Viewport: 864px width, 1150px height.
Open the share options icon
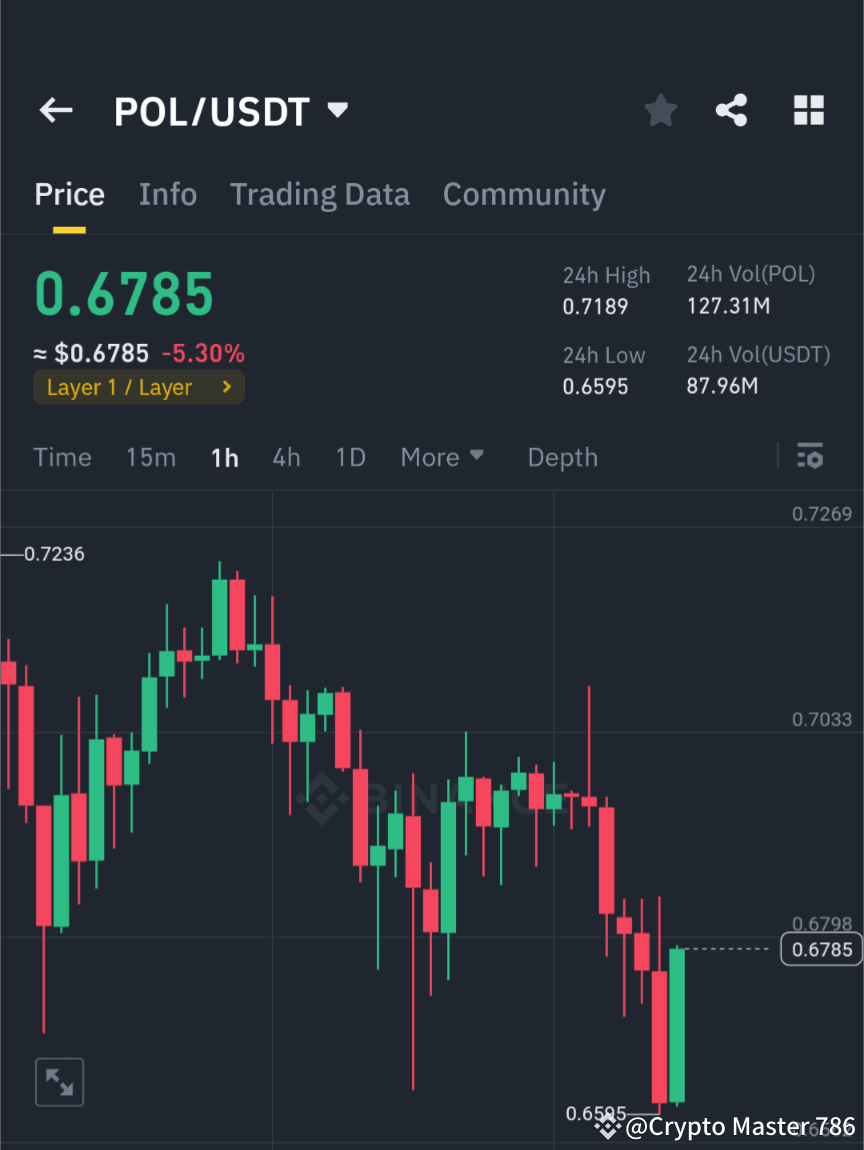731,110
